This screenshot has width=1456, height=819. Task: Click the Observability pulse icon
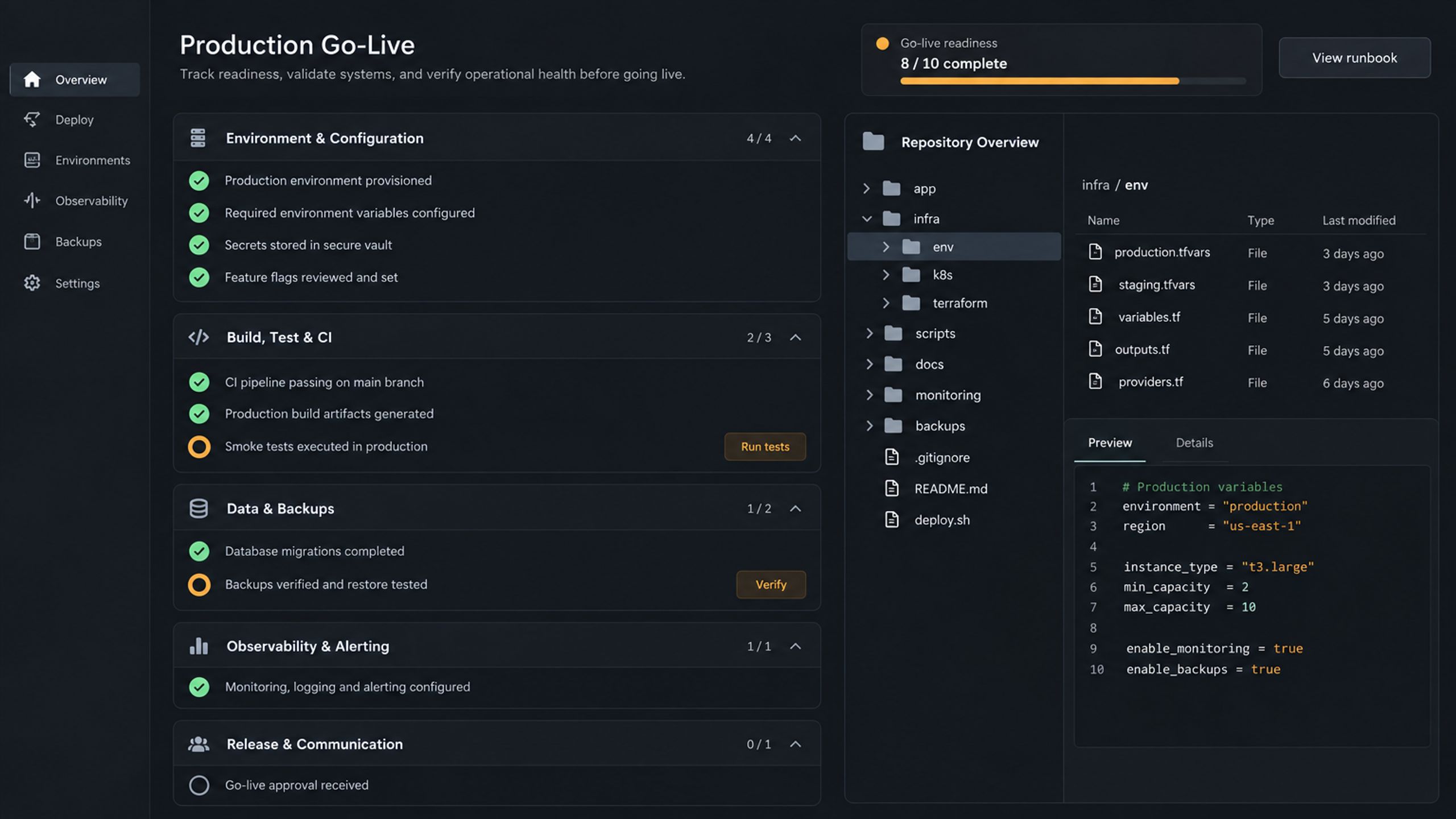coord(32,200)
